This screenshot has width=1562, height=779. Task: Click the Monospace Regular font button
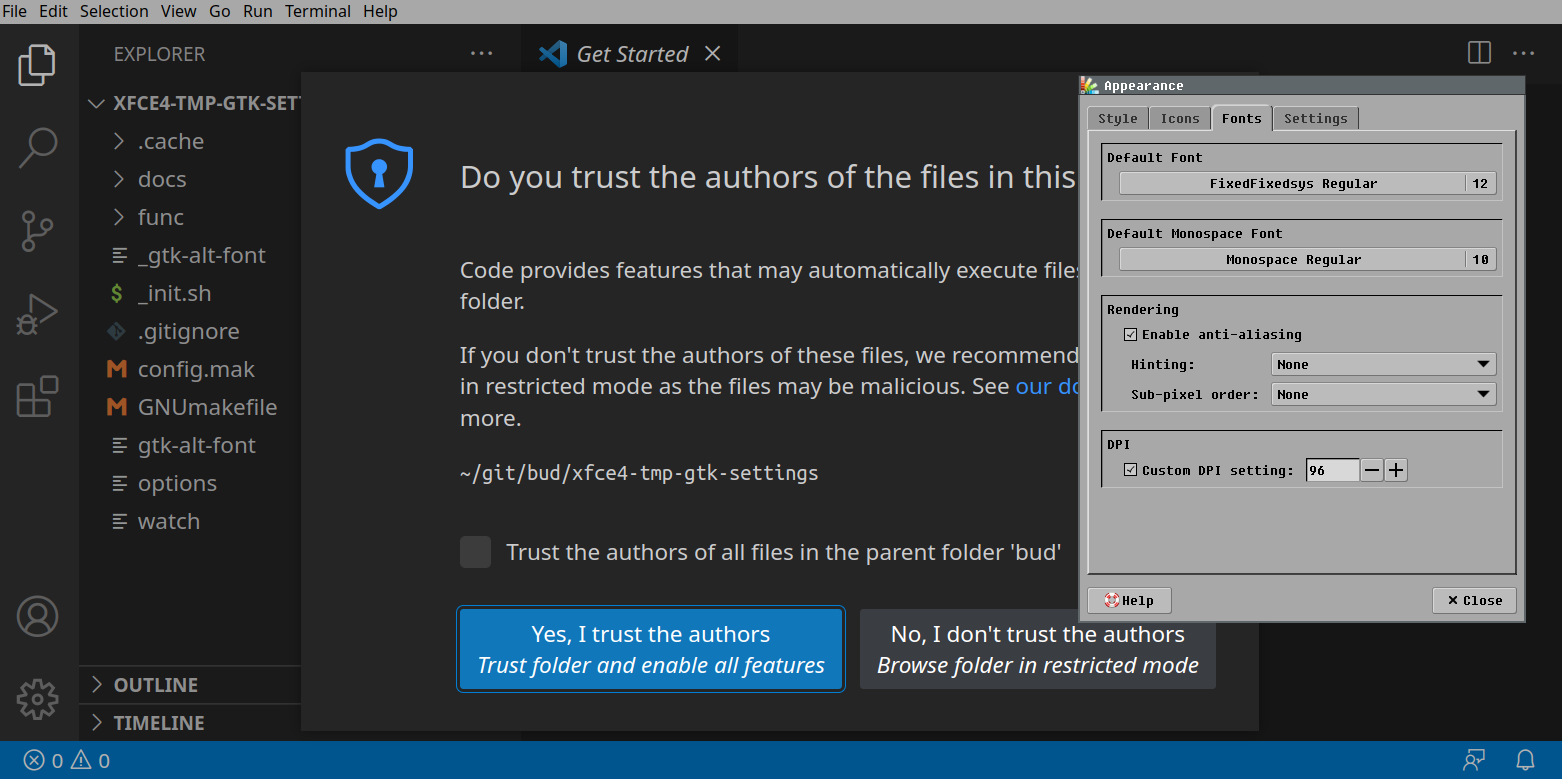(x=1308, y=260)
